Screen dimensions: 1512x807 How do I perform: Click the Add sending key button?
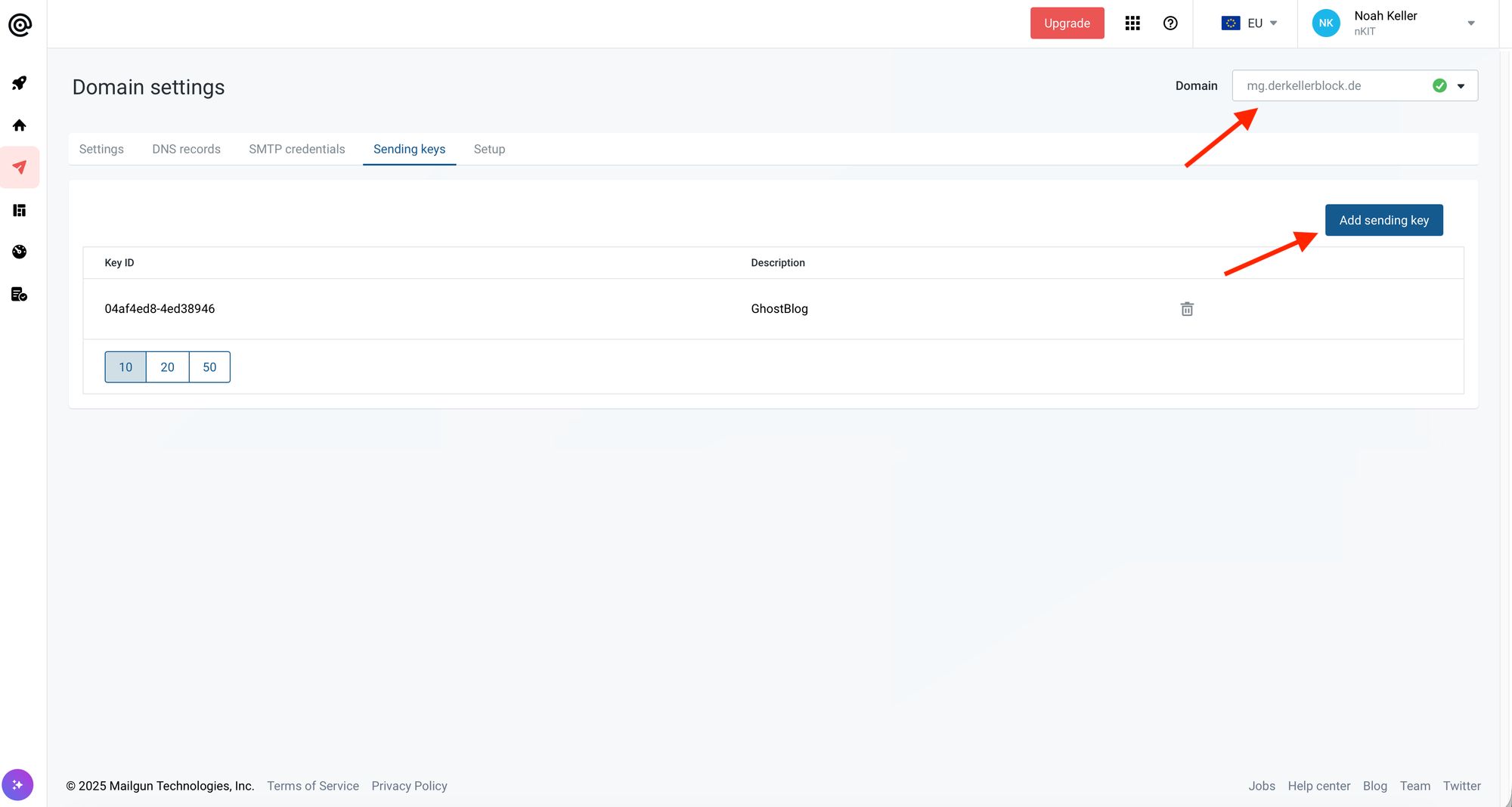point(1383,221)
